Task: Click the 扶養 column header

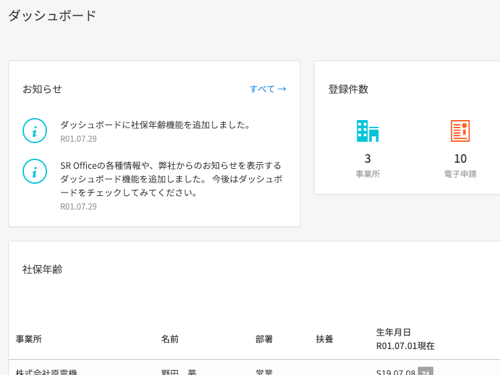Action: pos(325,339)
